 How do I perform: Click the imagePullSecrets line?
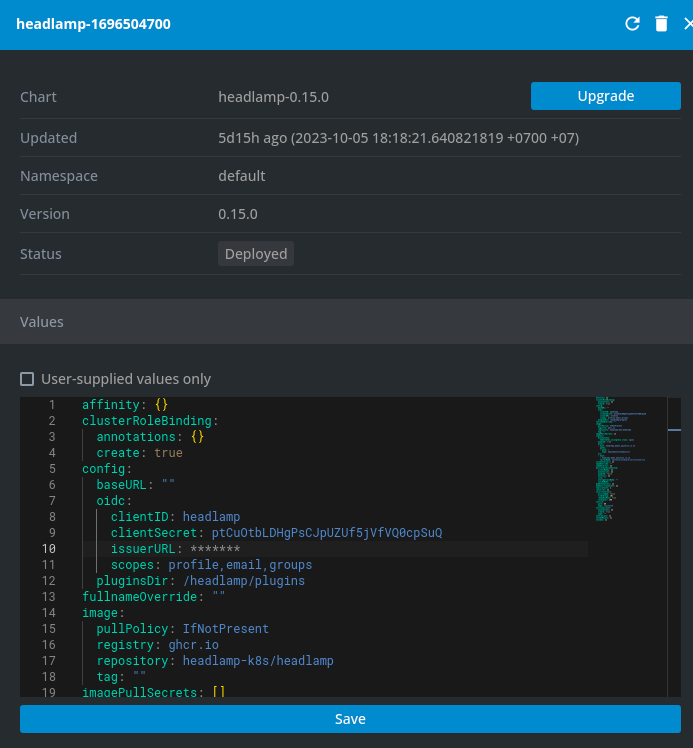[153, 692]
